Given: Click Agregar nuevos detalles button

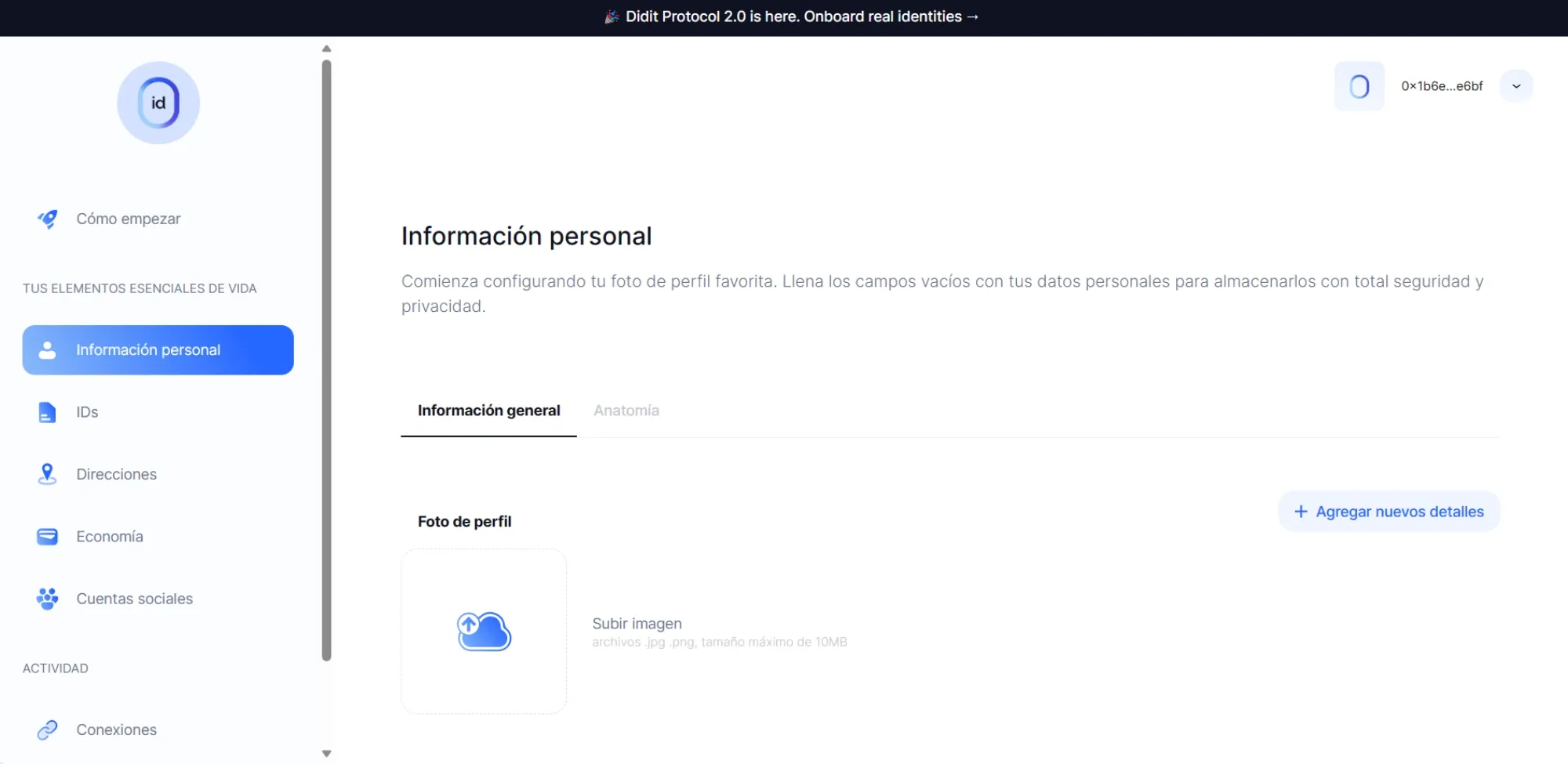Looking at the screenshot, I should 1388,512.
